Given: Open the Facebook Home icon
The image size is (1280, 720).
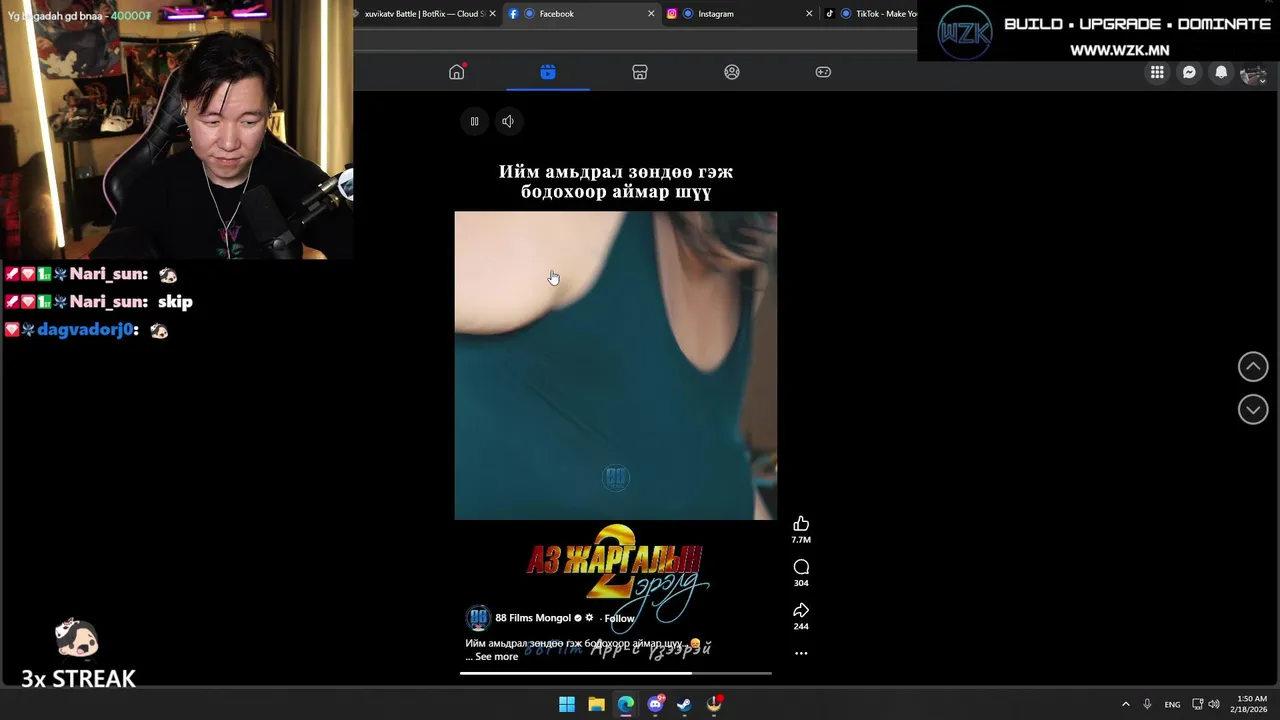Looking at the screenshot, I should [457, 72].
